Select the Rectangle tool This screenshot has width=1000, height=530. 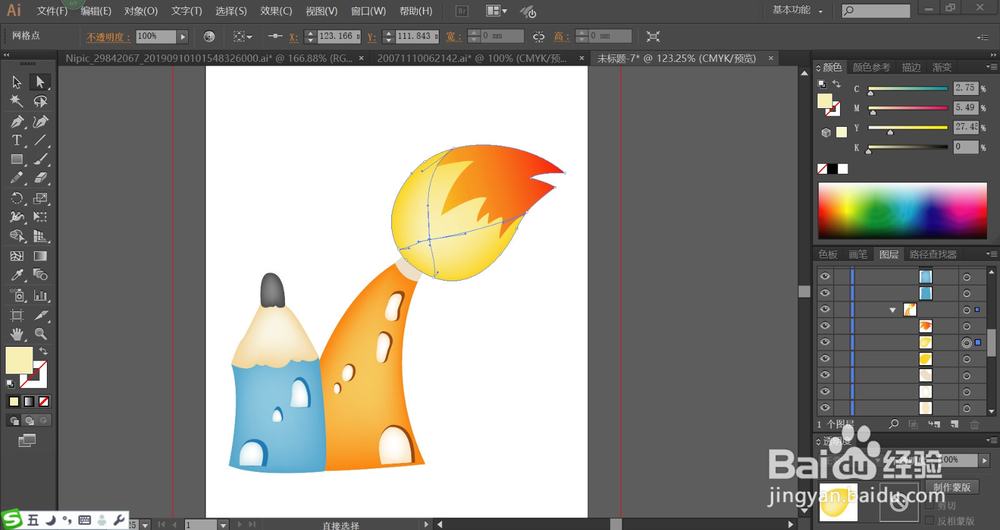click(x=17, y=159)
